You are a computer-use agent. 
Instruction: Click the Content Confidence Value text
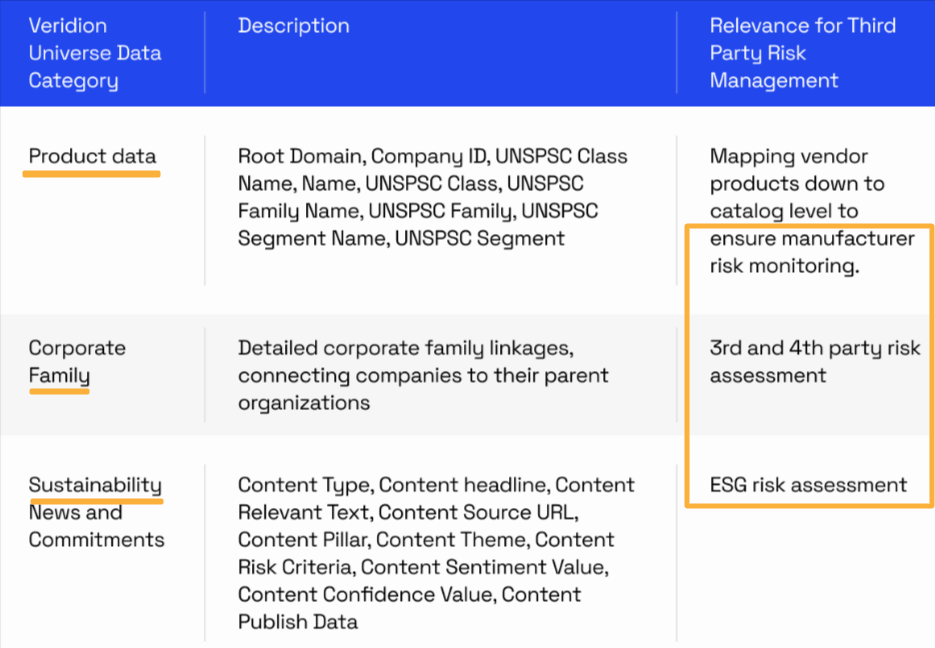tap(367, 594)
